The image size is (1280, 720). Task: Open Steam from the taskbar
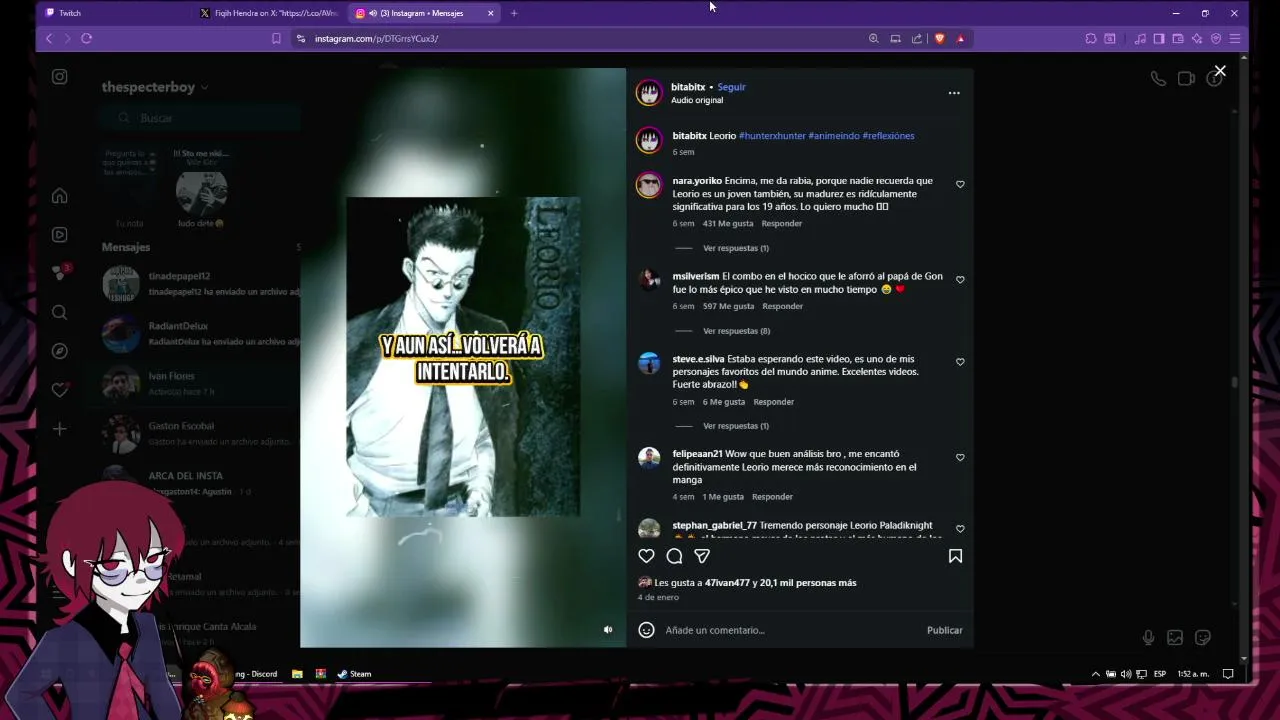tap(354, 674)
